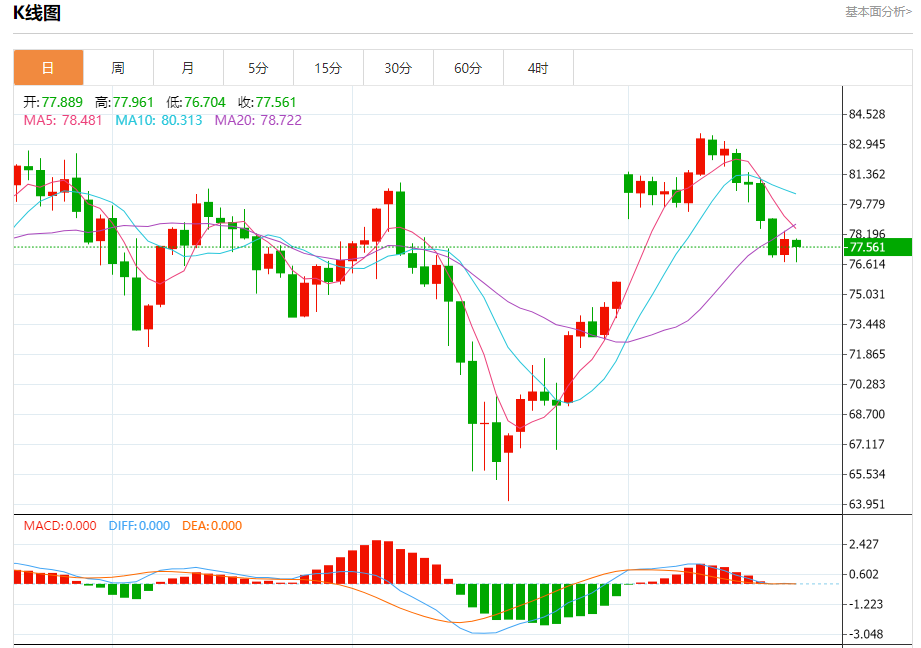Switch to the 周 weekly tab
Image resolution: width=921 pixels, height=648 pixels.
coord(118,68)
